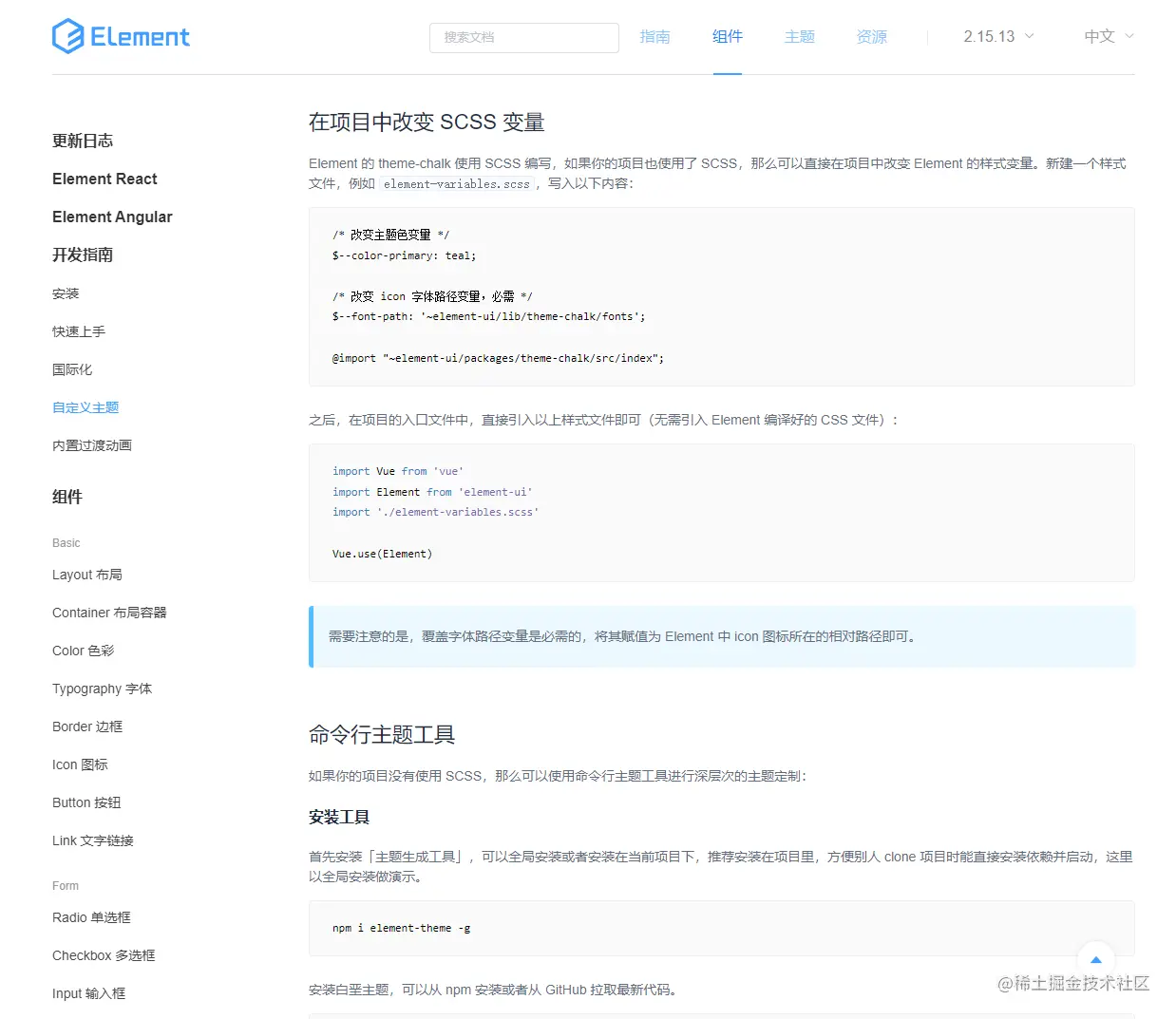Open Typography 字体 page
Screen dimensions: 1176x1019
(x=102, y=689)
